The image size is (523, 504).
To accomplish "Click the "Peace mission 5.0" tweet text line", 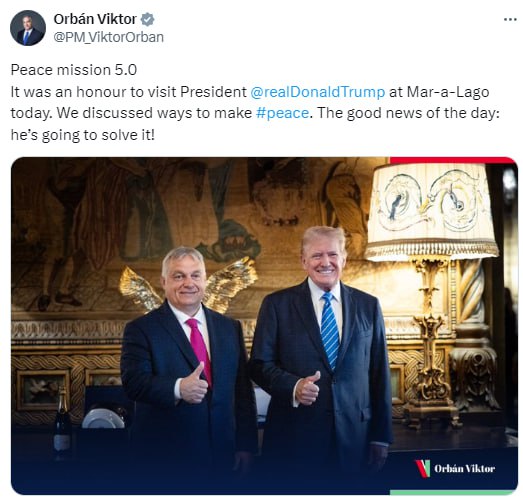I will 74,70.
